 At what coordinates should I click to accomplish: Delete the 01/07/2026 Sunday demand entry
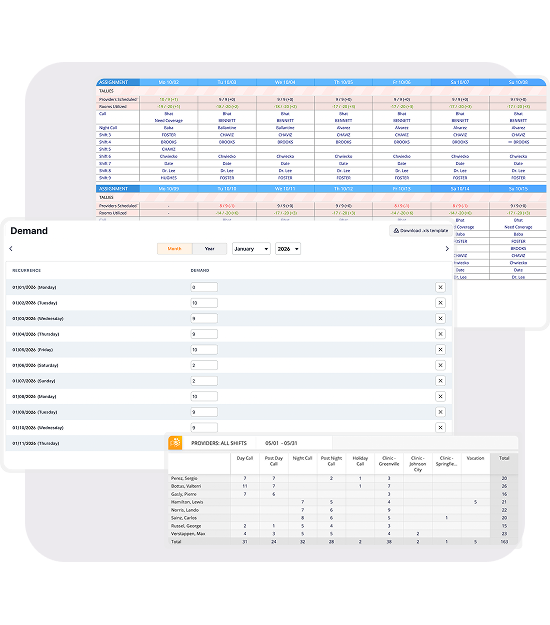click(440, 381)
